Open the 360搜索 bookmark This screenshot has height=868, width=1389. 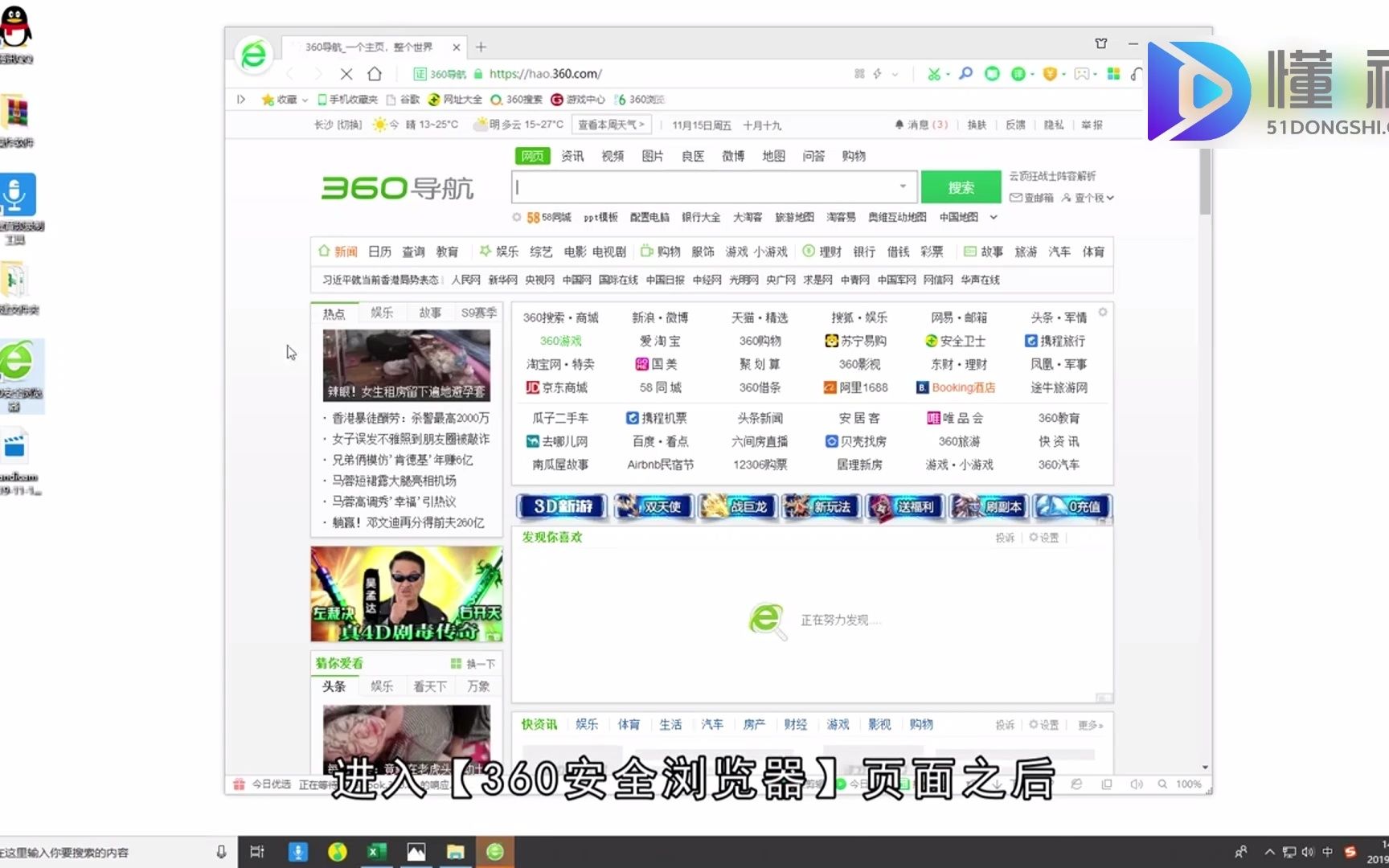point(516,100)
